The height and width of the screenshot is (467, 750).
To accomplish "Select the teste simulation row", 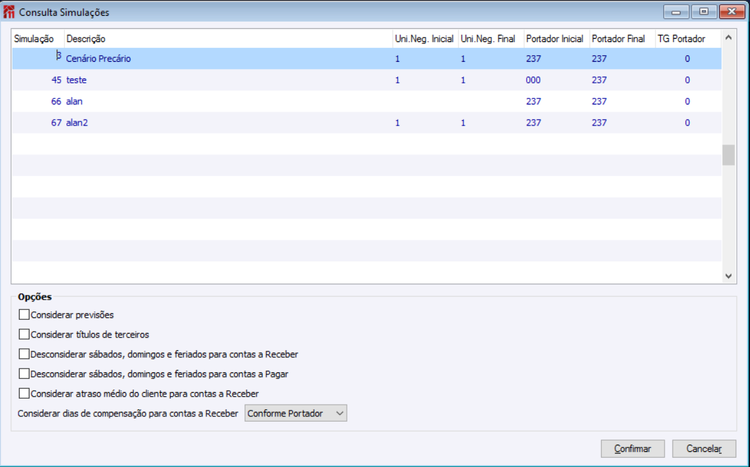I will [367, 80].
